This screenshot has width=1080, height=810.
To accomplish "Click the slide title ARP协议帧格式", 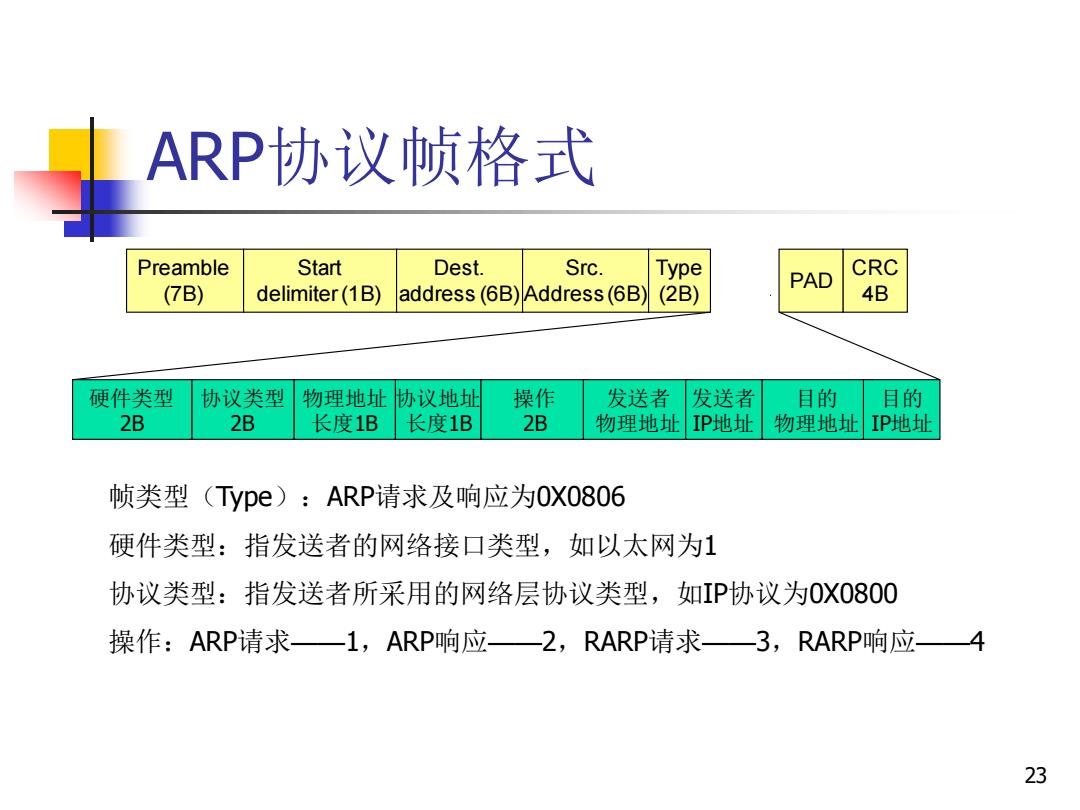I will pyautogui.click(x=371, y=157).
